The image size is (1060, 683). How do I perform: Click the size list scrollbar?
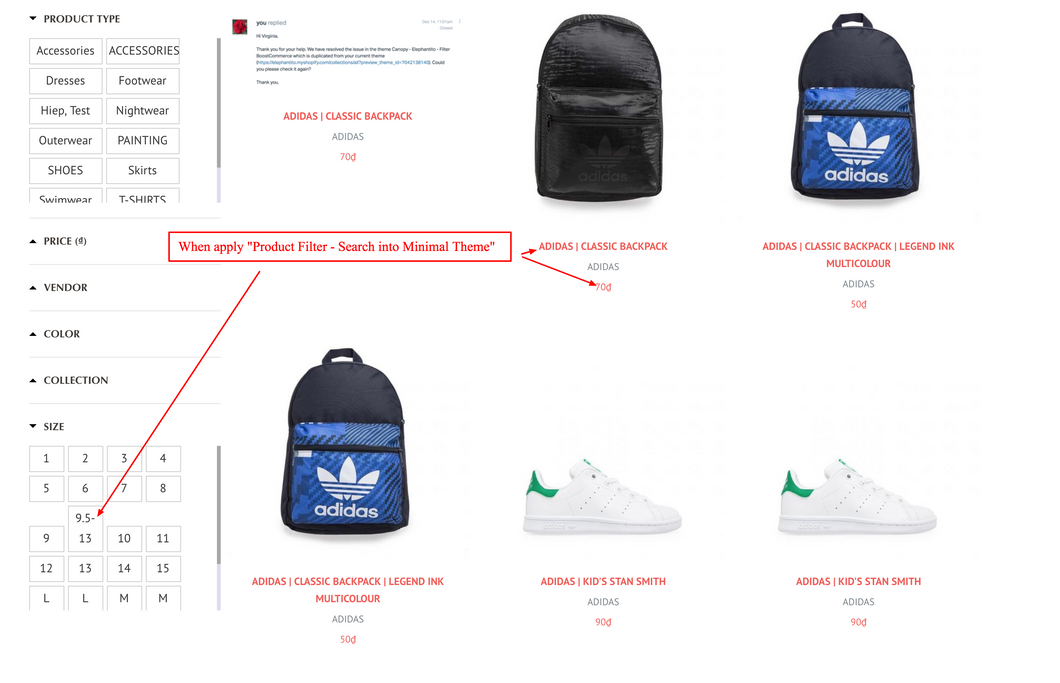[218, 505]
